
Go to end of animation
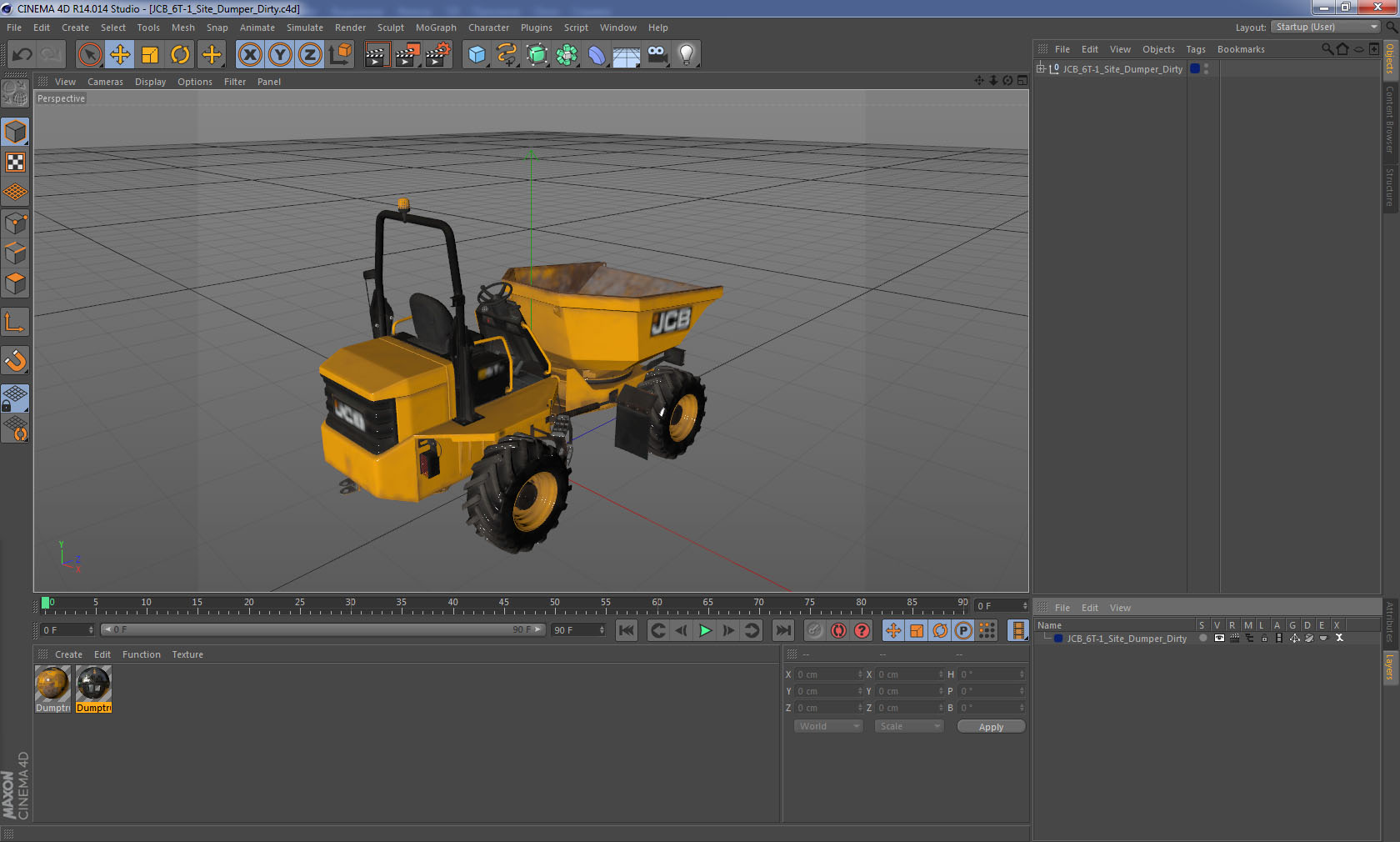tap(783, 630)
